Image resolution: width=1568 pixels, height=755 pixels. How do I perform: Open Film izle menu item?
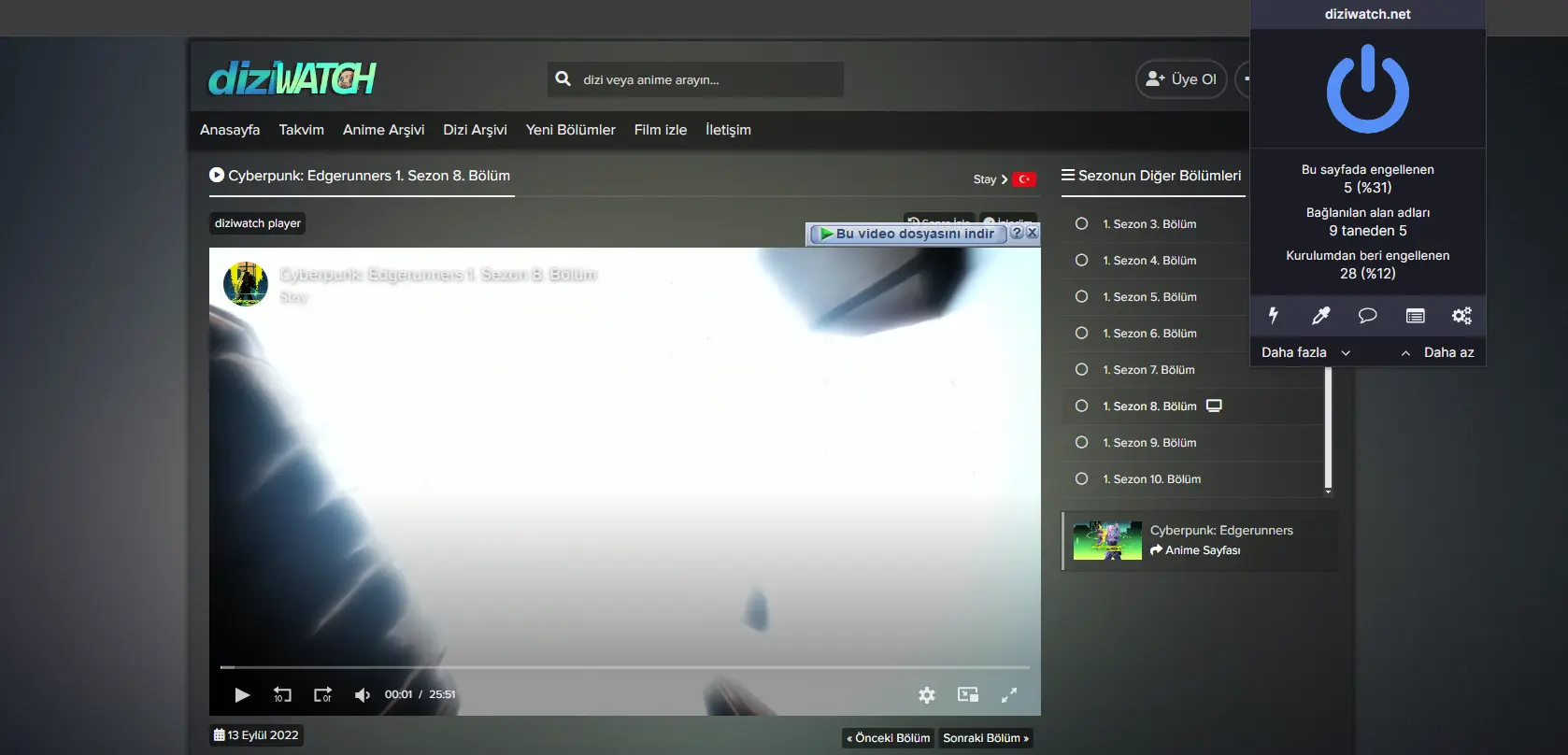[x=660, y=130]
